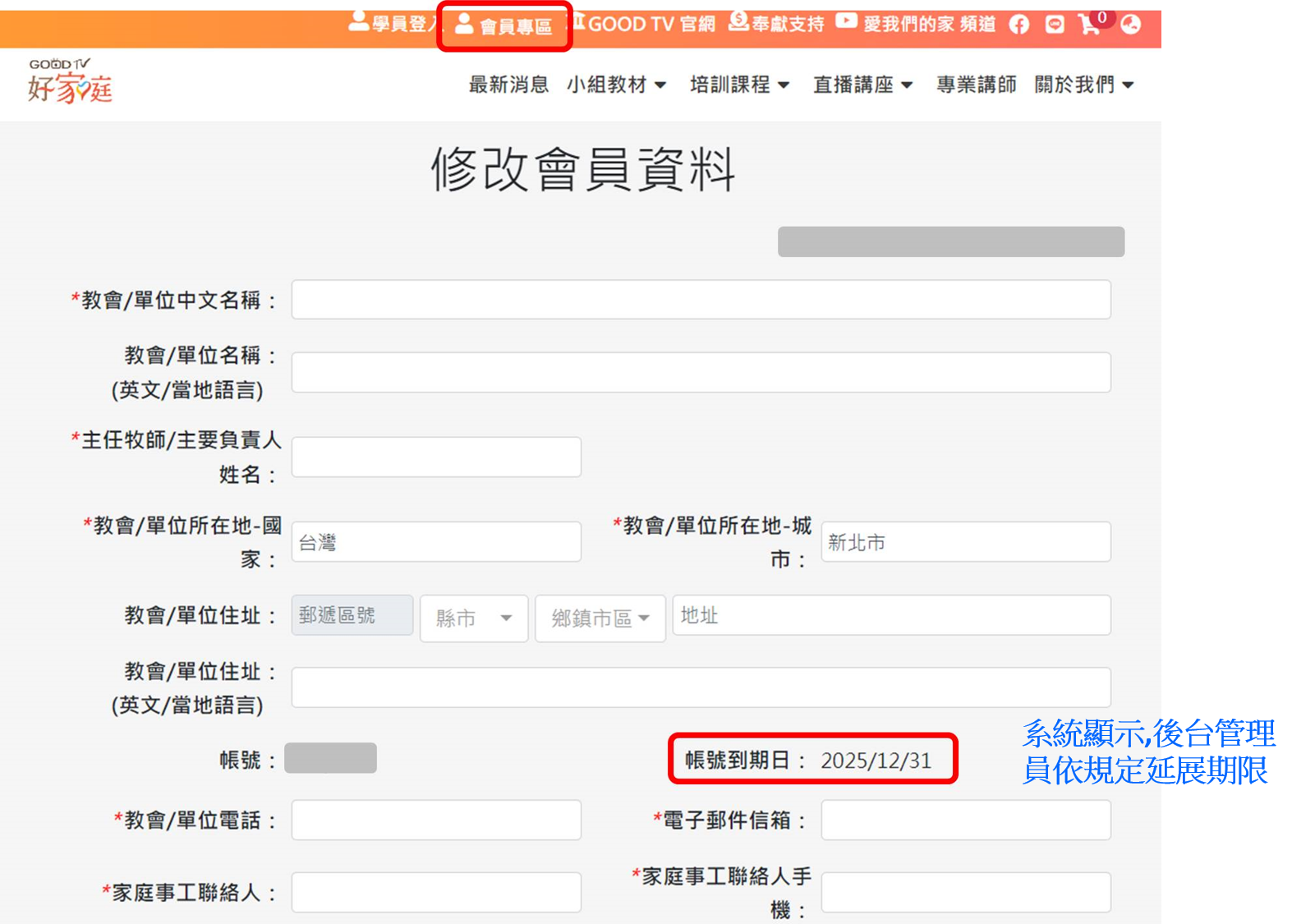
Task: Click the 教會/單位中文名稱 input field
Action: point(701,300)
